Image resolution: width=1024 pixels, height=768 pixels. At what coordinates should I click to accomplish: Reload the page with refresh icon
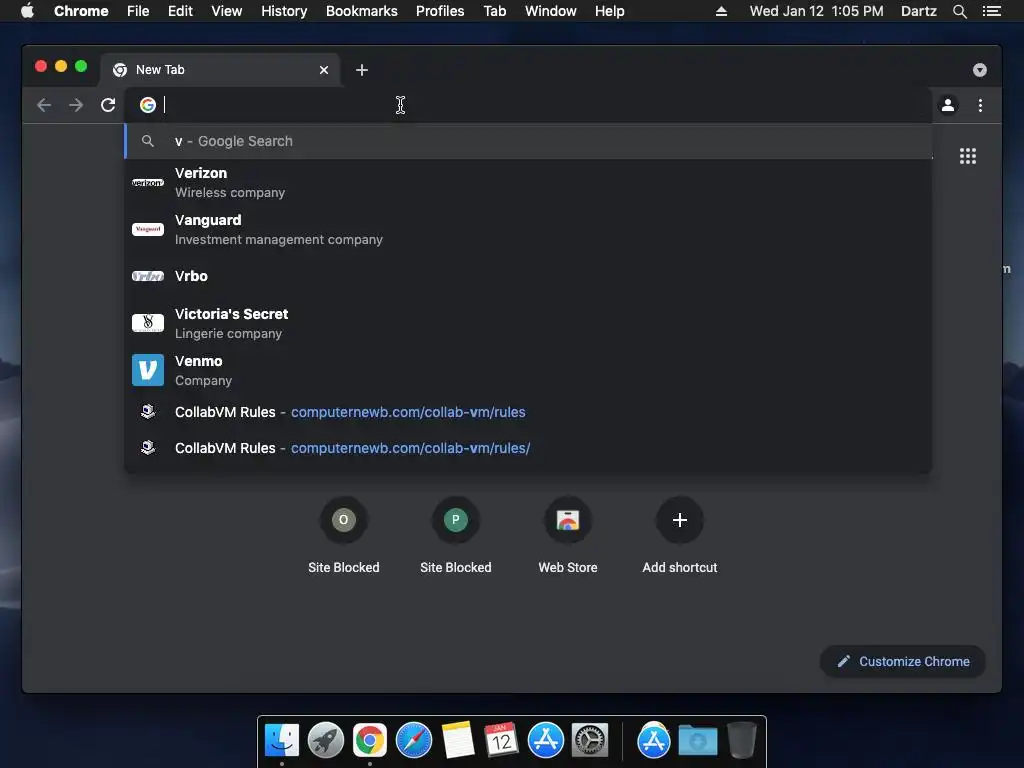(x=108, y=105)
